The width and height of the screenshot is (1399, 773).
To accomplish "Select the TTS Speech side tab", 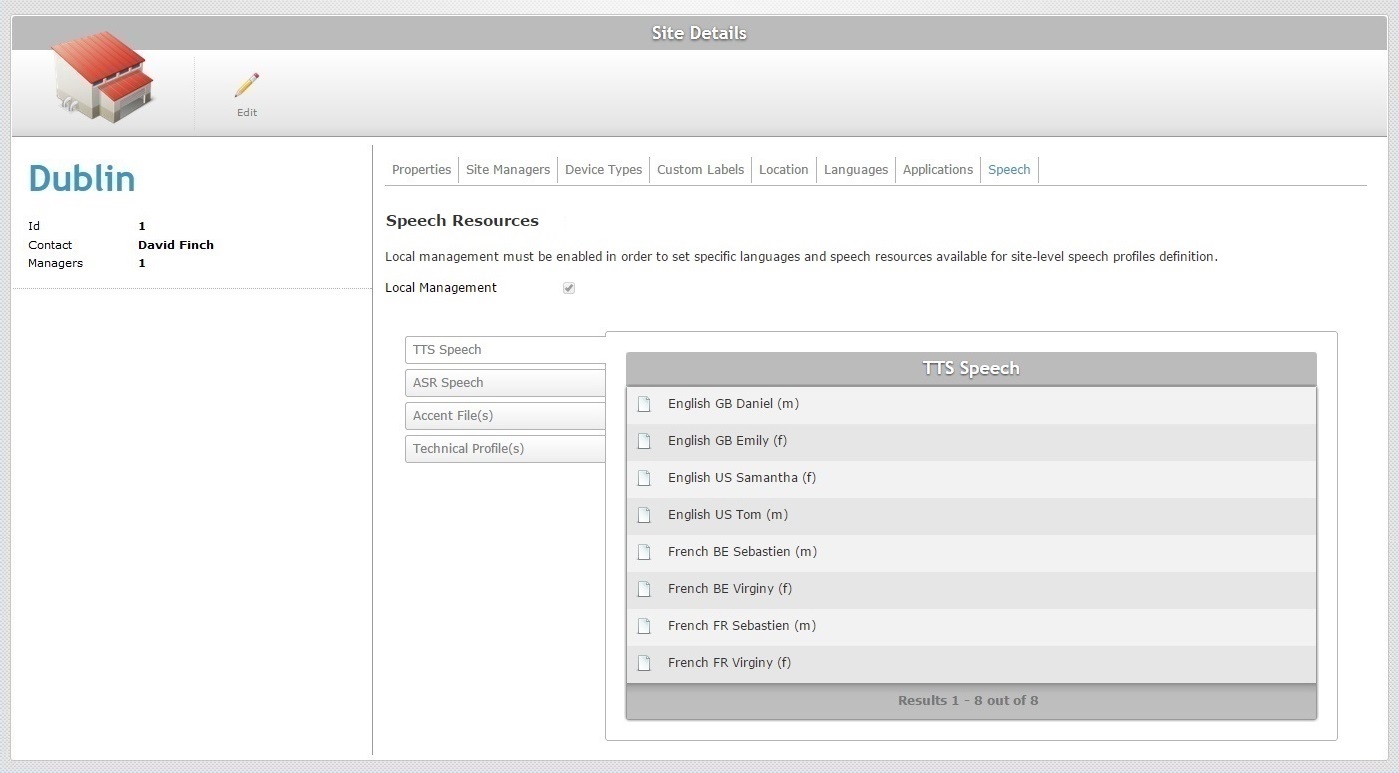I will [505, 350].
